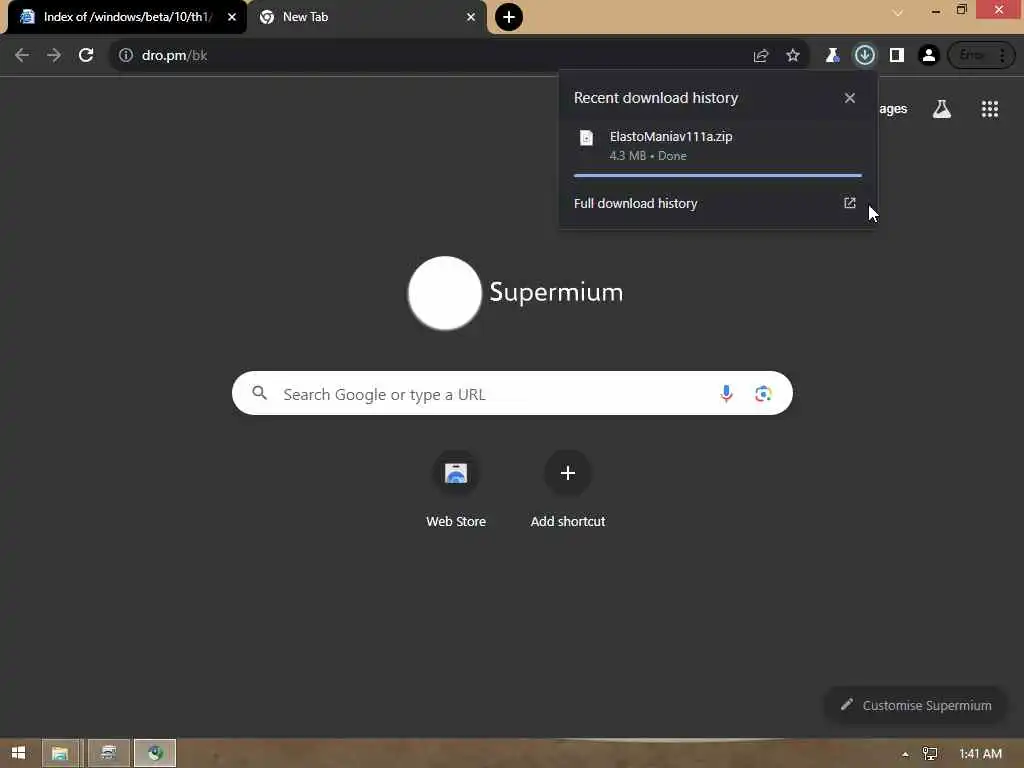Toggle the downloads toolbar button

pyautogui.click(x=865, y=56)
